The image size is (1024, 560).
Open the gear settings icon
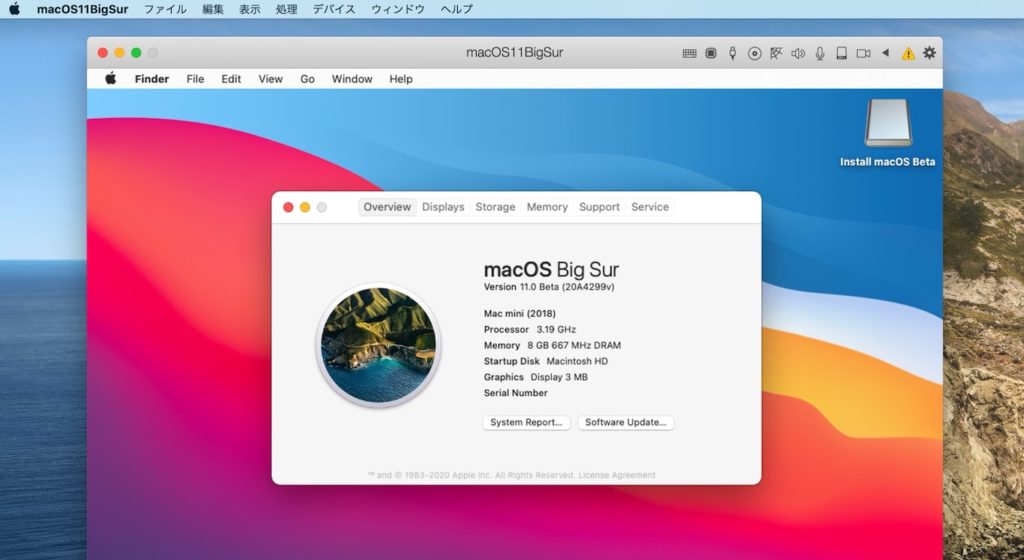929,53
